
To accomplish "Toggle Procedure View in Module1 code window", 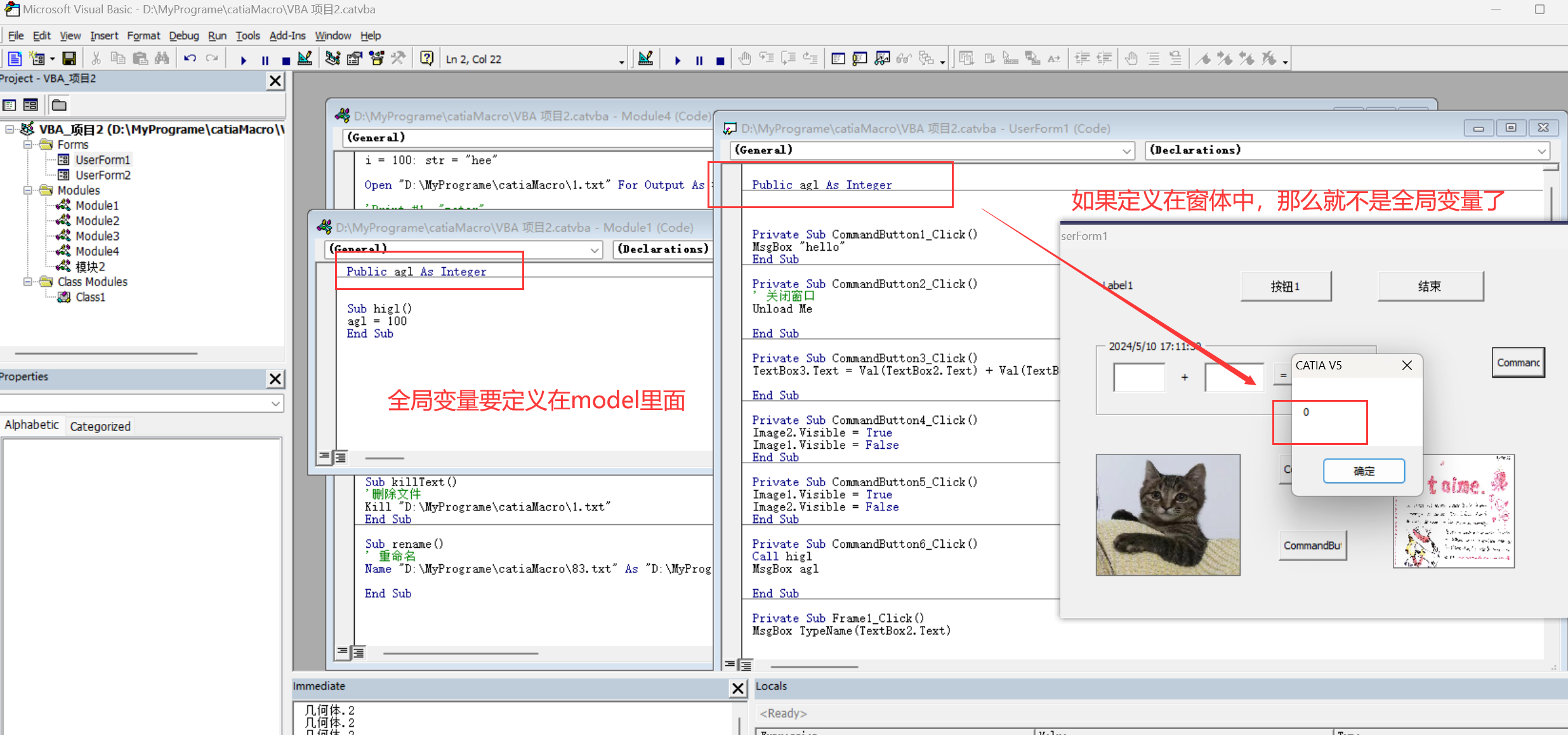I will click(324, 456).
